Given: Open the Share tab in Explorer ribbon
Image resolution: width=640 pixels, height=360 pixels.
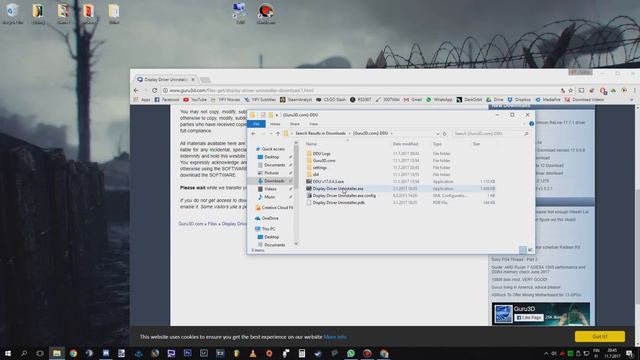Looking at the screenshot, I should click(295, 124).
